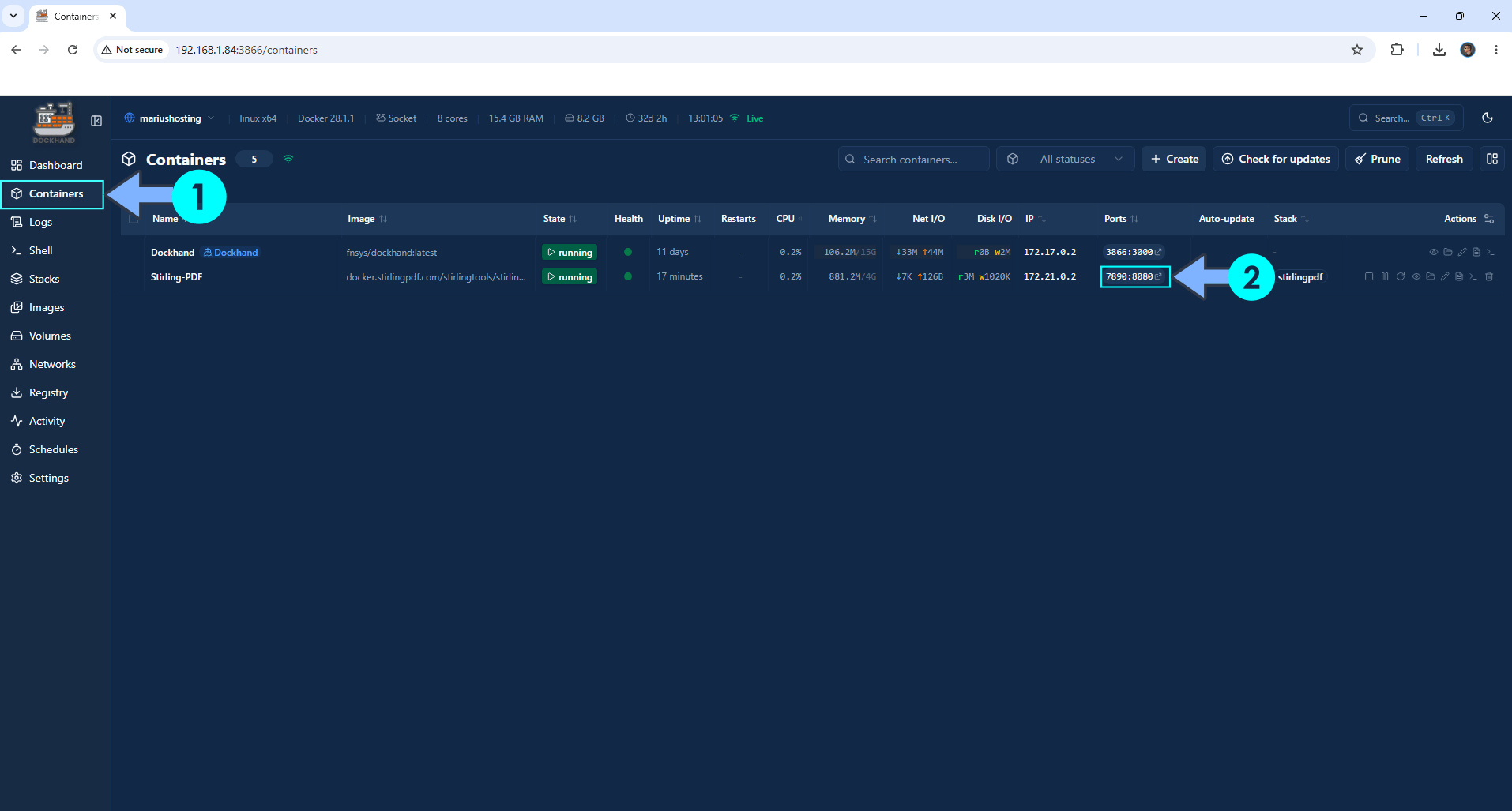
Task: Edit the Dockhand container
Action: pyautogui.click(x=1462, y=252)
